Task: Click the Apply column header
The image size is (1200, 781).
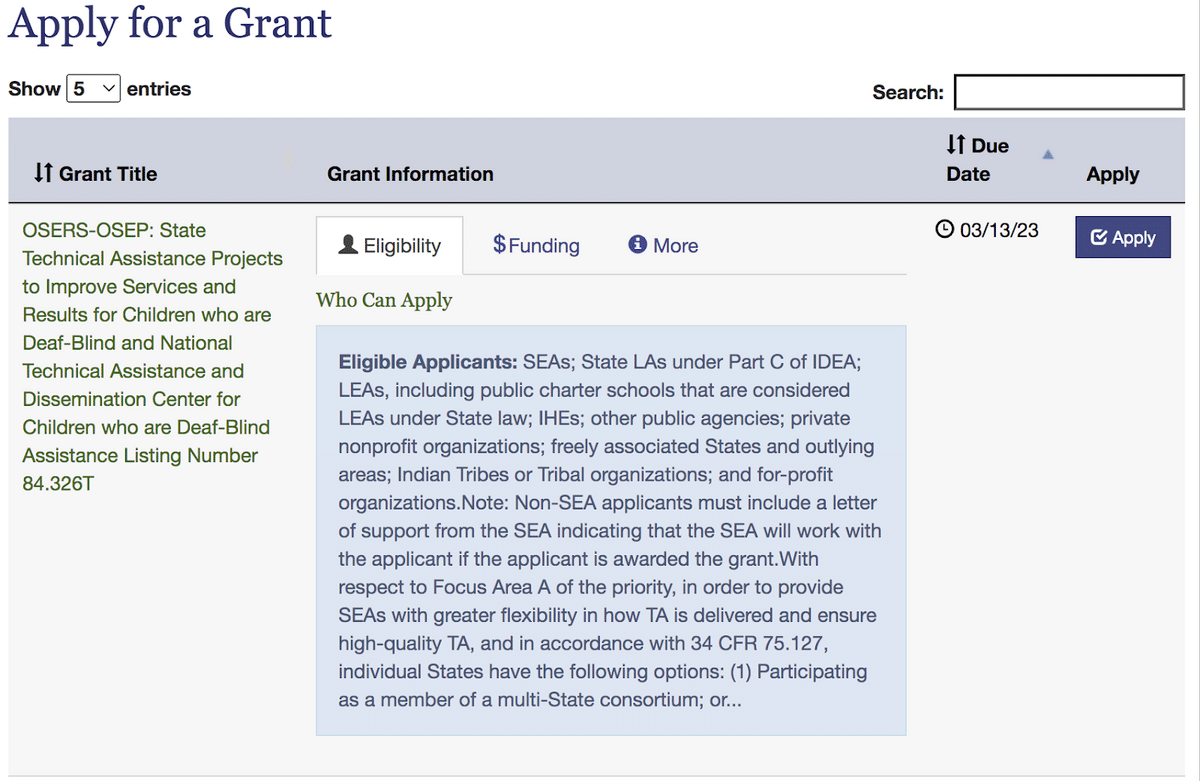Action: click(x=1112, y=174)
